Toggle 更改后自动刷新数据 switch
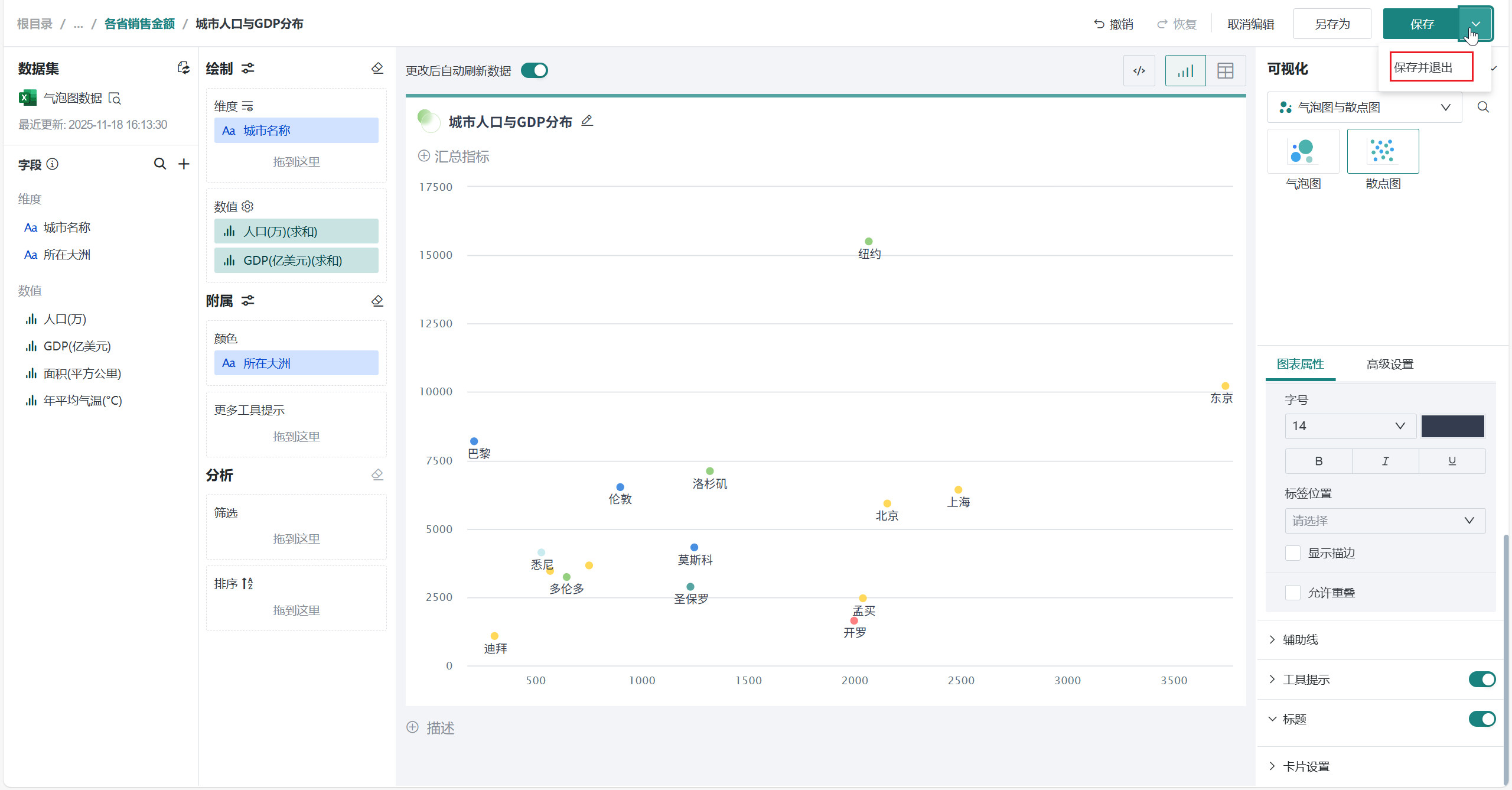 coord(535,70)
